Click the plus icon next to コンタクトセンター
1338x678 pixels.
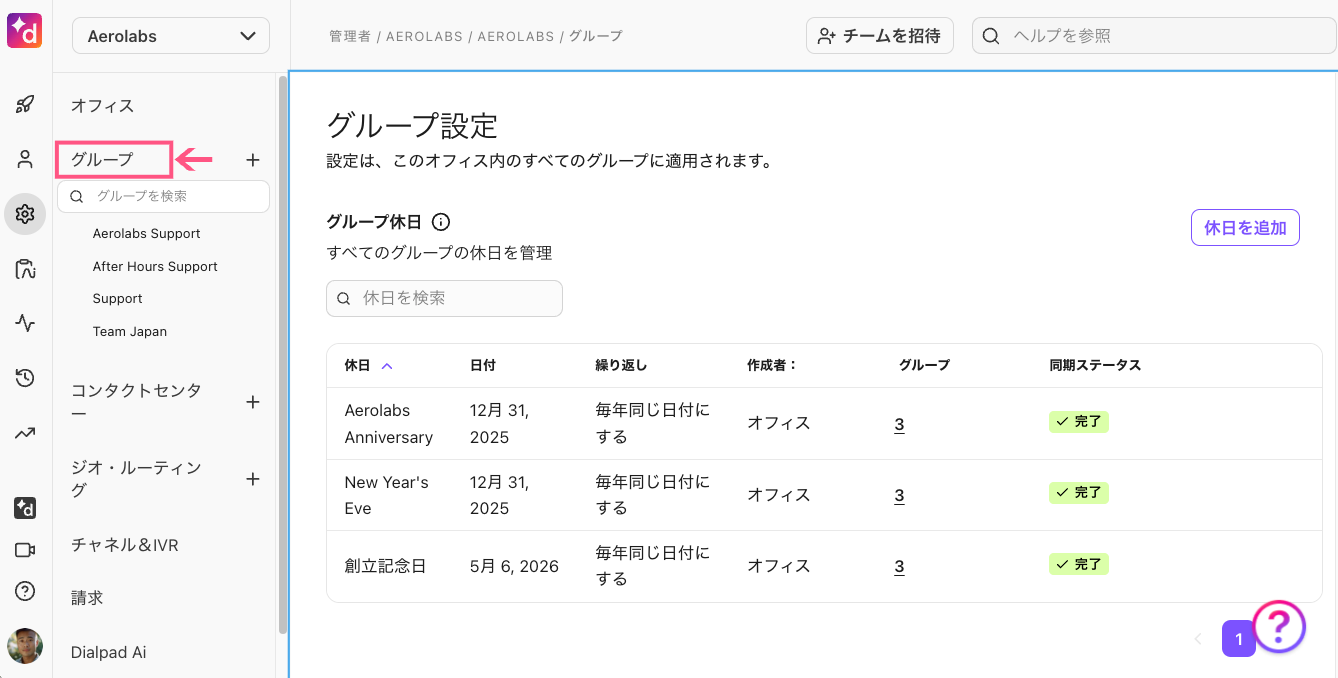coord(253,402)
